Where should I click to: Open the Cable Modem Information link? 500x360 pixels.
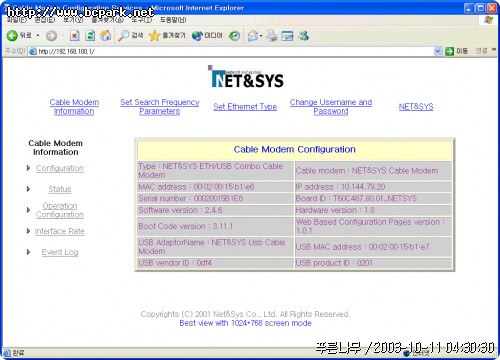coord(74,107)
